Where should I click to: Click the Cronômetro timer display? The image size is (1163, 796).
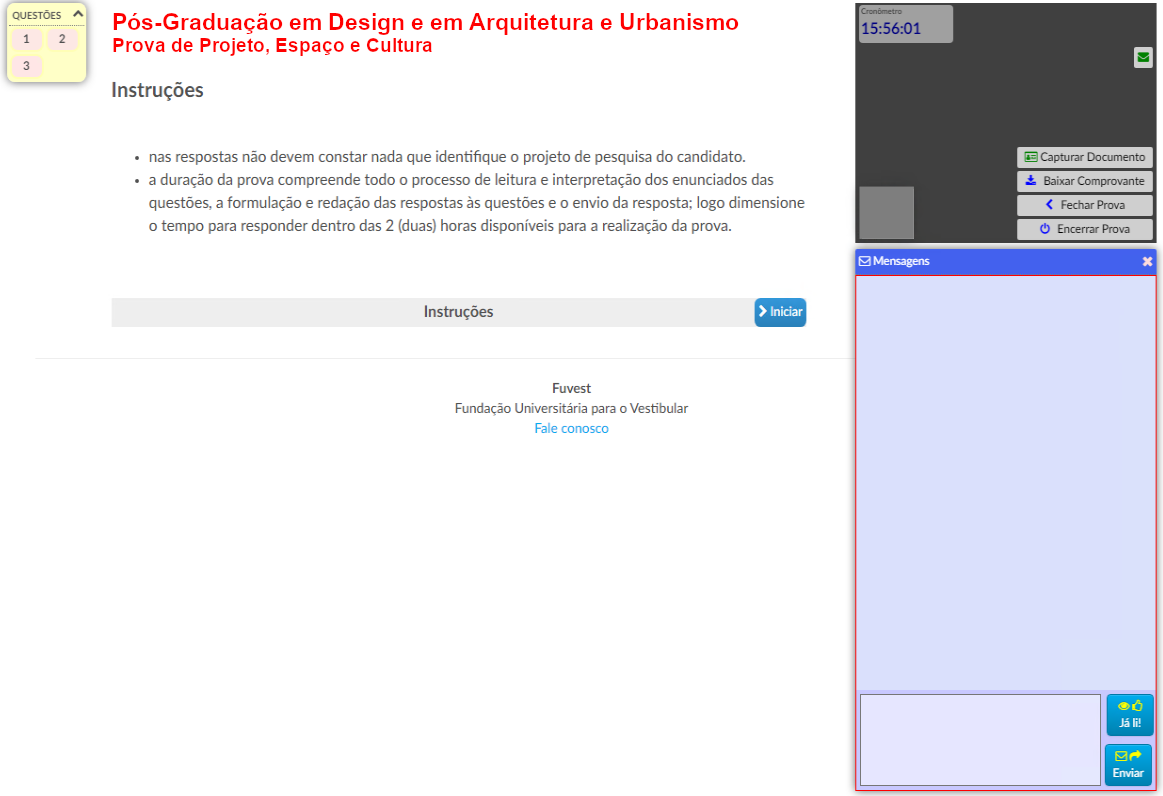tap(905, 24)
